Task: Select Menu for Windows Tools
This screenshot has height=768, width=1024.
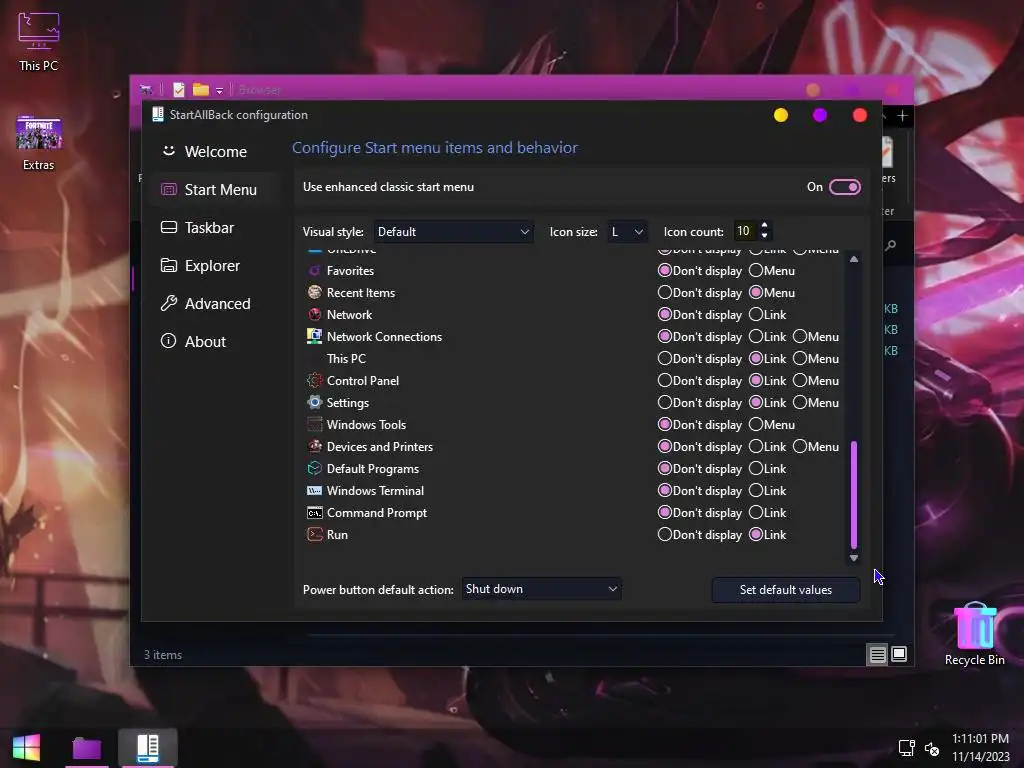Action: (x=756, y=424)
